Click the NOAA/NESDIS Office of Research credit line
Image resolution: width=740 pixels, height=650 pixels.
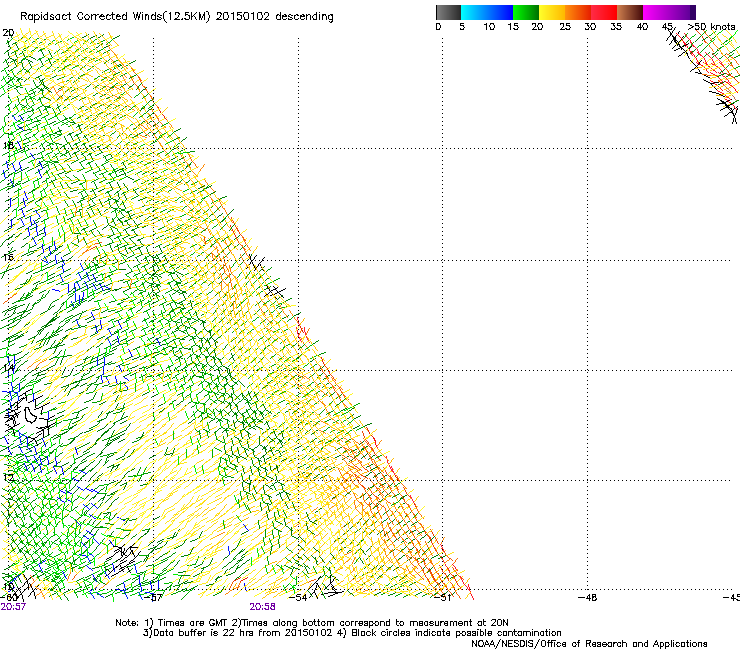(589, 644)
